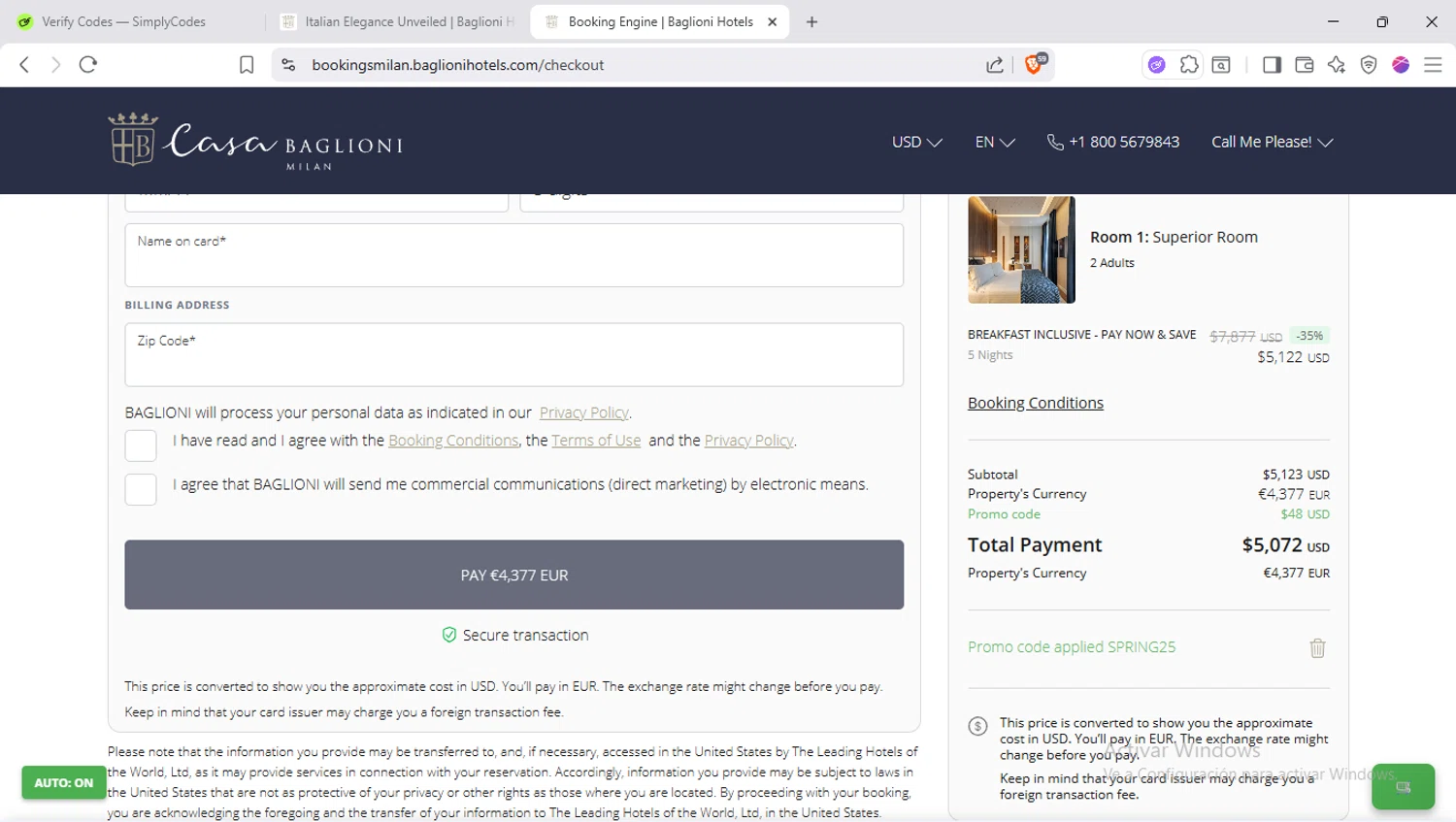Open a new browser tab
This screenshot has height=822, width=1456.
(x=812, y=21)
